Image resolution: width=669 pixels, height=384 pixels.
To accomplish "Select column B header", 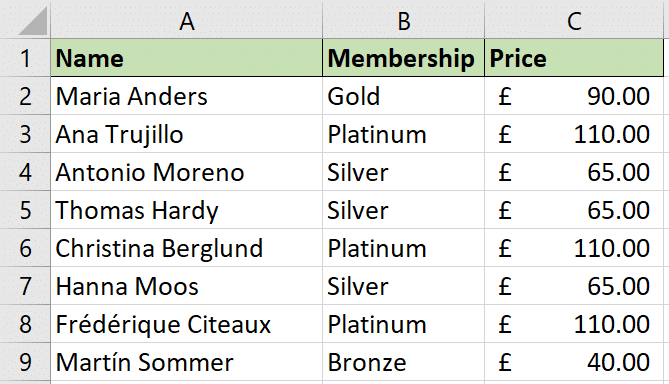I will coord(404,20).
